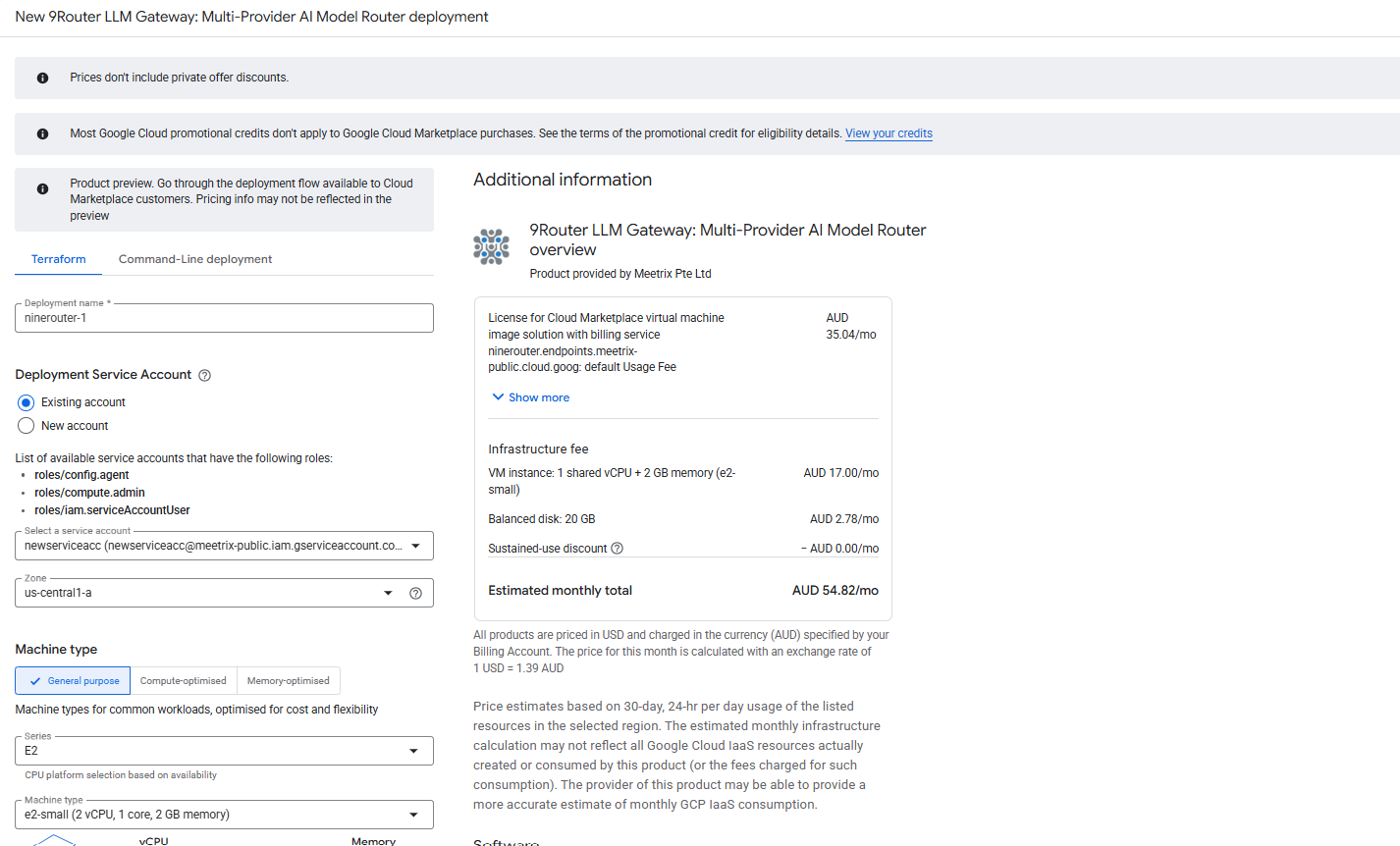Click the AUD 2.78/mo balanced disk price
This screenshot has width=1400, height=846.
844,519
